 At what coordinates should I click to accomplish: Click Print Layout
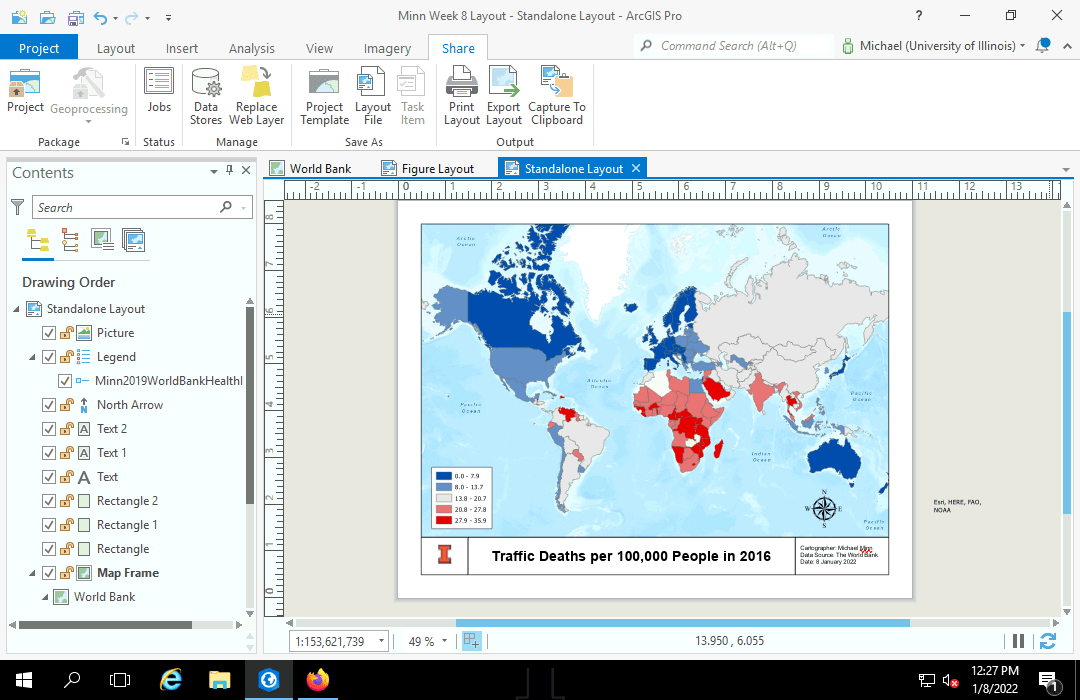click(x=461, y=96)
